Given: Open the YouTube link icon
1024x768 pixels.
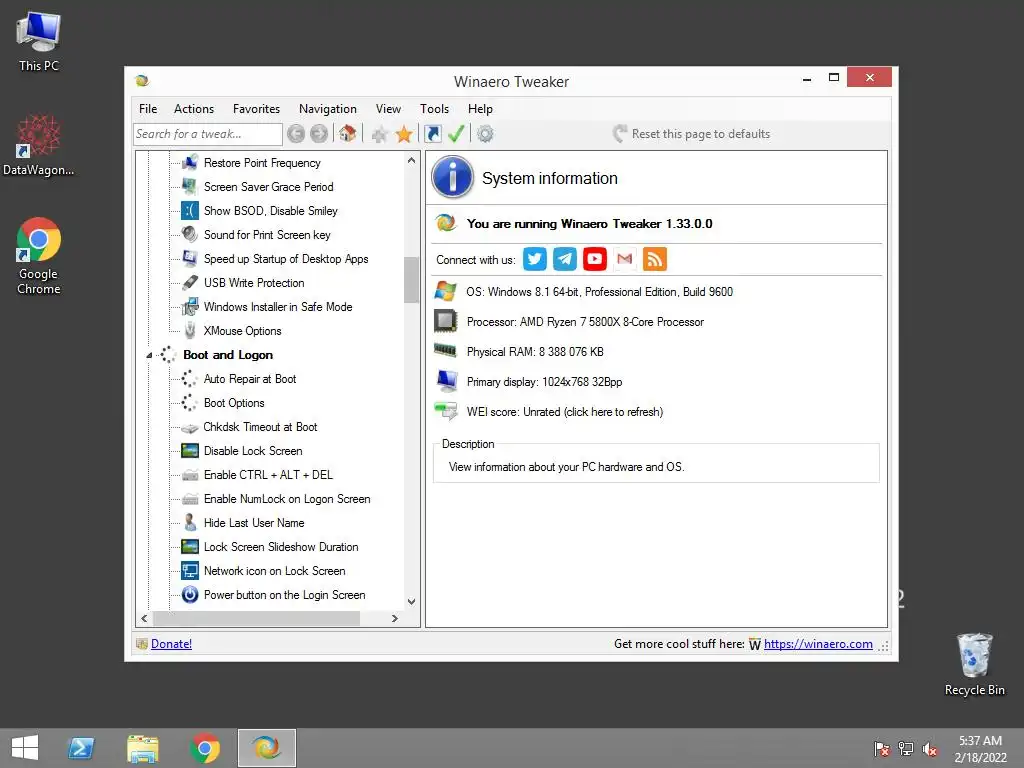Looking at the screenshot, I should pyautogui.click(x=595, y=259).
